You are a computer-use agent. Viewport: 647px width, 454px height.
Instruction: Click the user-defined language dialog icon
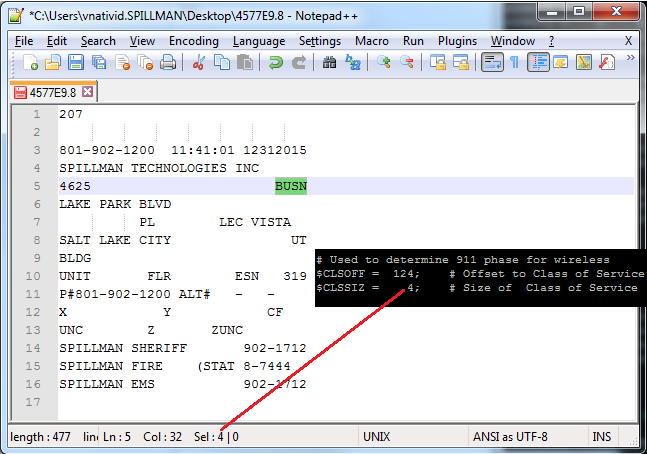click(x=561, y=63)
